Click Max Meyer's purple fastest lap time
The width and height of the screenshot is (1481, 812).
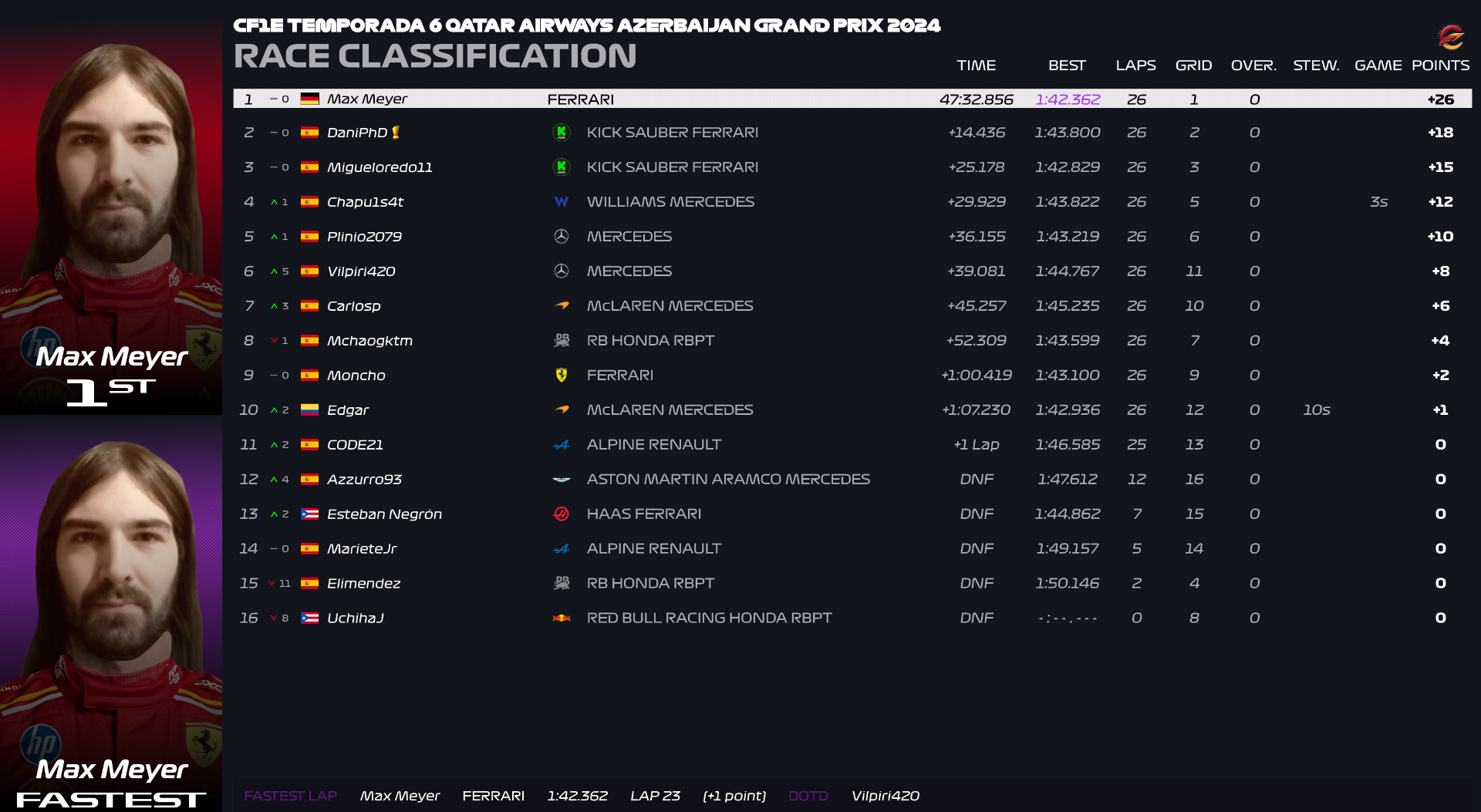tap(1068, 99)
